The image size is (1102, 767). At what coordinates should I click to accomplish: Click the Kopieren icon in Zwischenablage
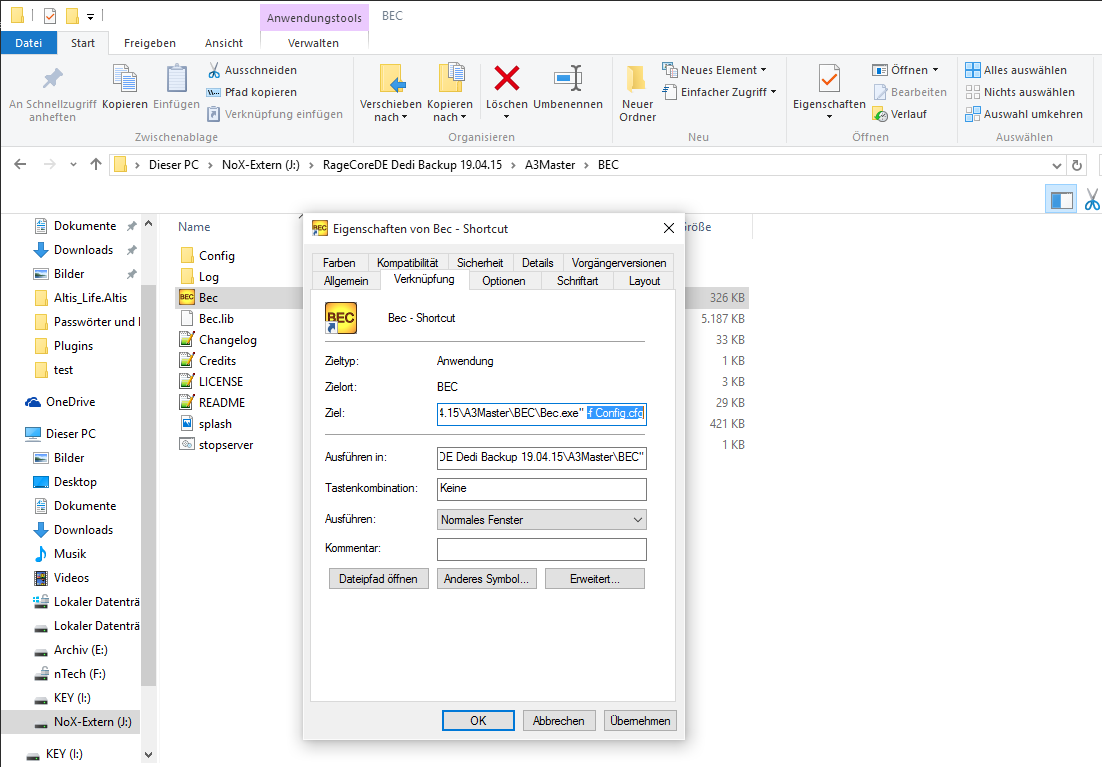click(125, 78)
